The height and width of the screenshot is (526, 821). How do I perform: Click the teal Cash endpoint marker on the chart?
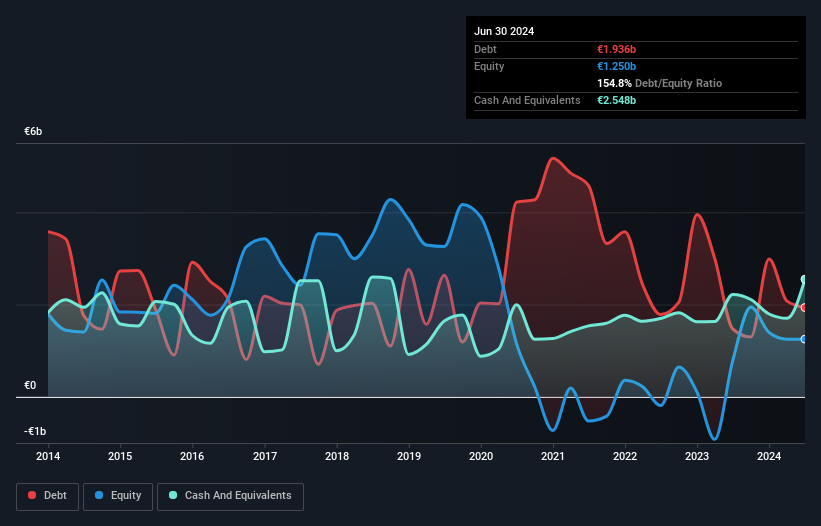[804, 279]
